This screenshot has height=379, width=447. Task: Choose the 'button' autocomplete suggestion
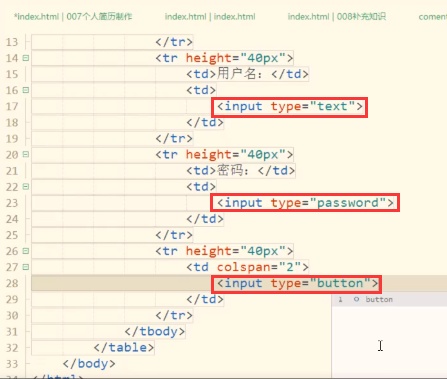(x=389, y=299)
